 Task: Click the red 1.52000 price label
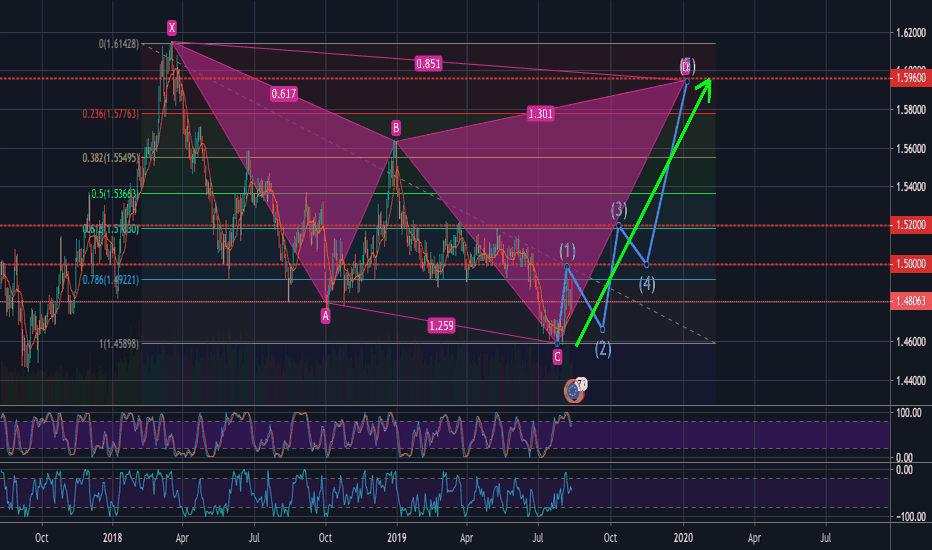pos(910,225)
